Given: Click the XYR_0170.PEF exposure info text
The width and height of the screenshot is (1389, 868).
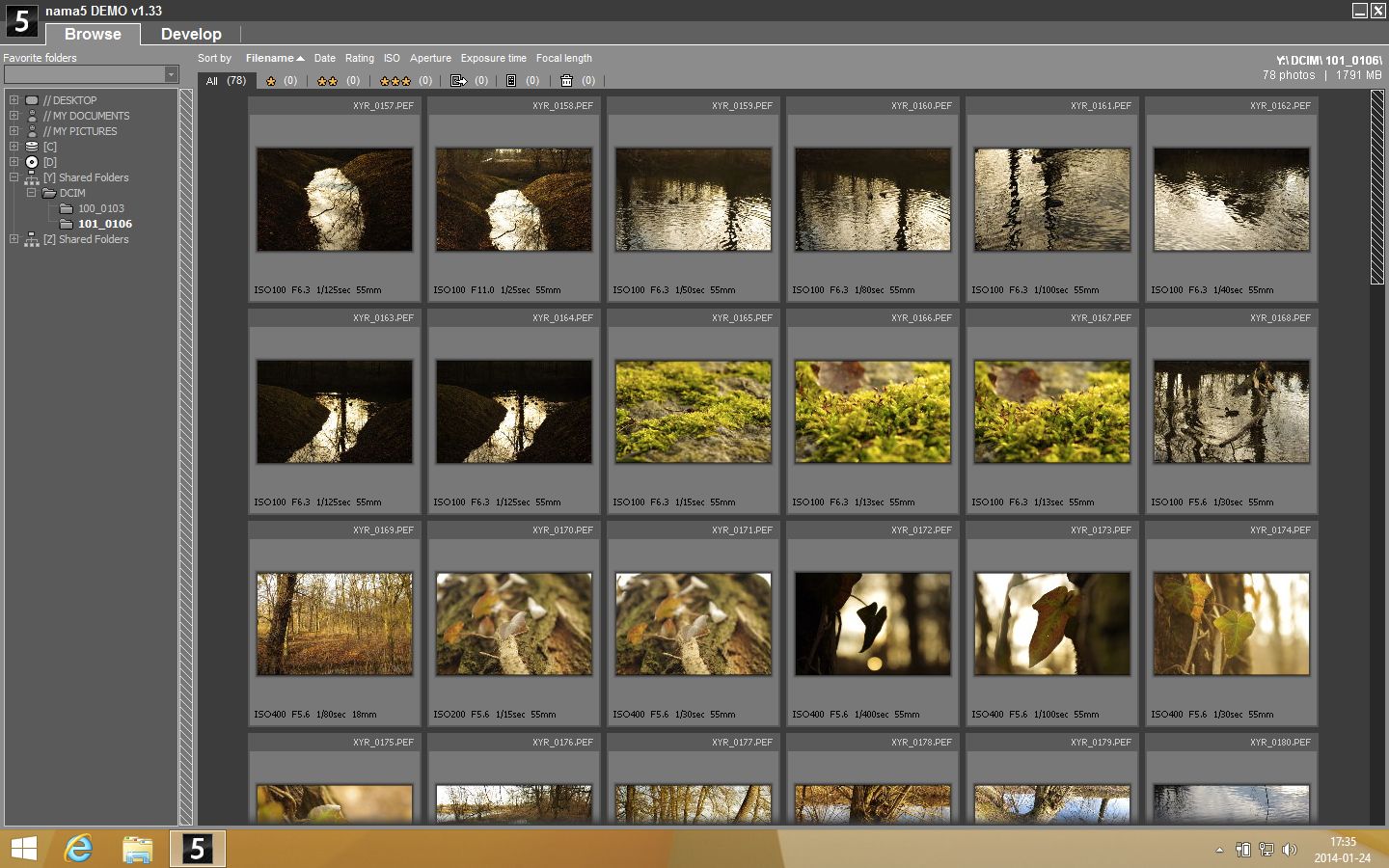Looking at the screenshot, I should click(x=495, y=715).
